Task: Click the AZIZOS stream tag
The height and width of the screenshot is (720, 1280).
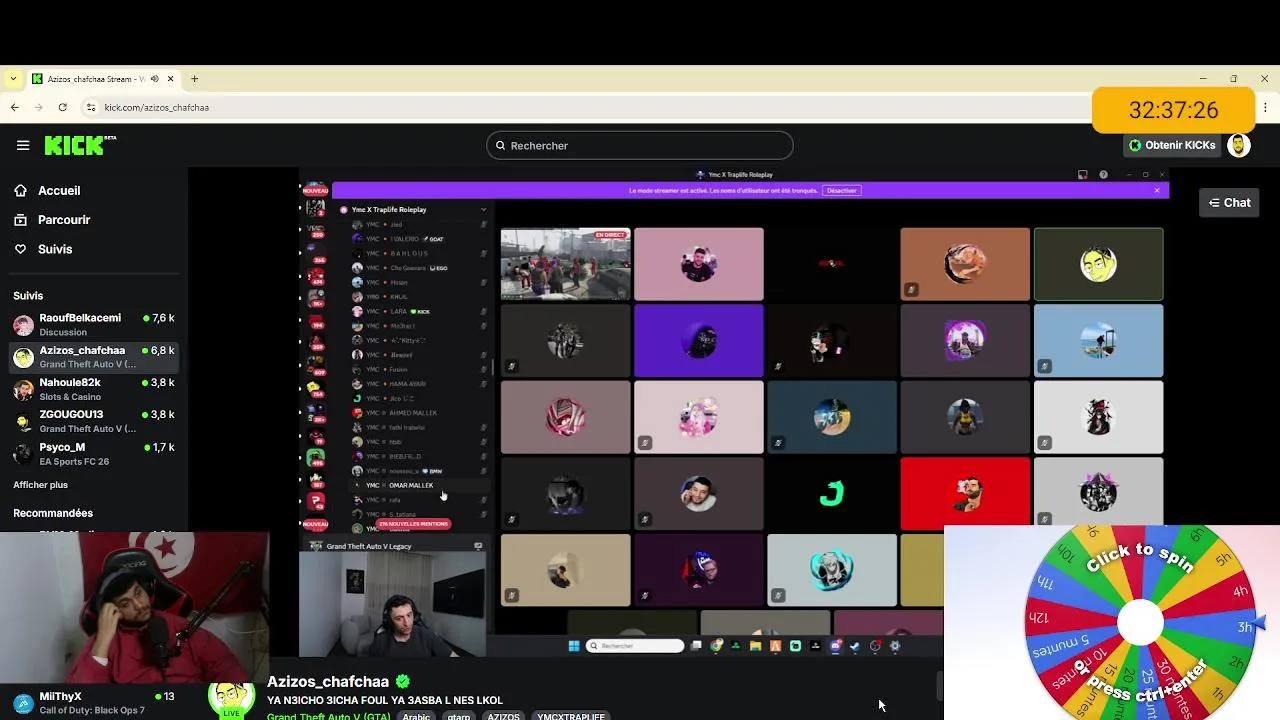Action: click(503, 716)
